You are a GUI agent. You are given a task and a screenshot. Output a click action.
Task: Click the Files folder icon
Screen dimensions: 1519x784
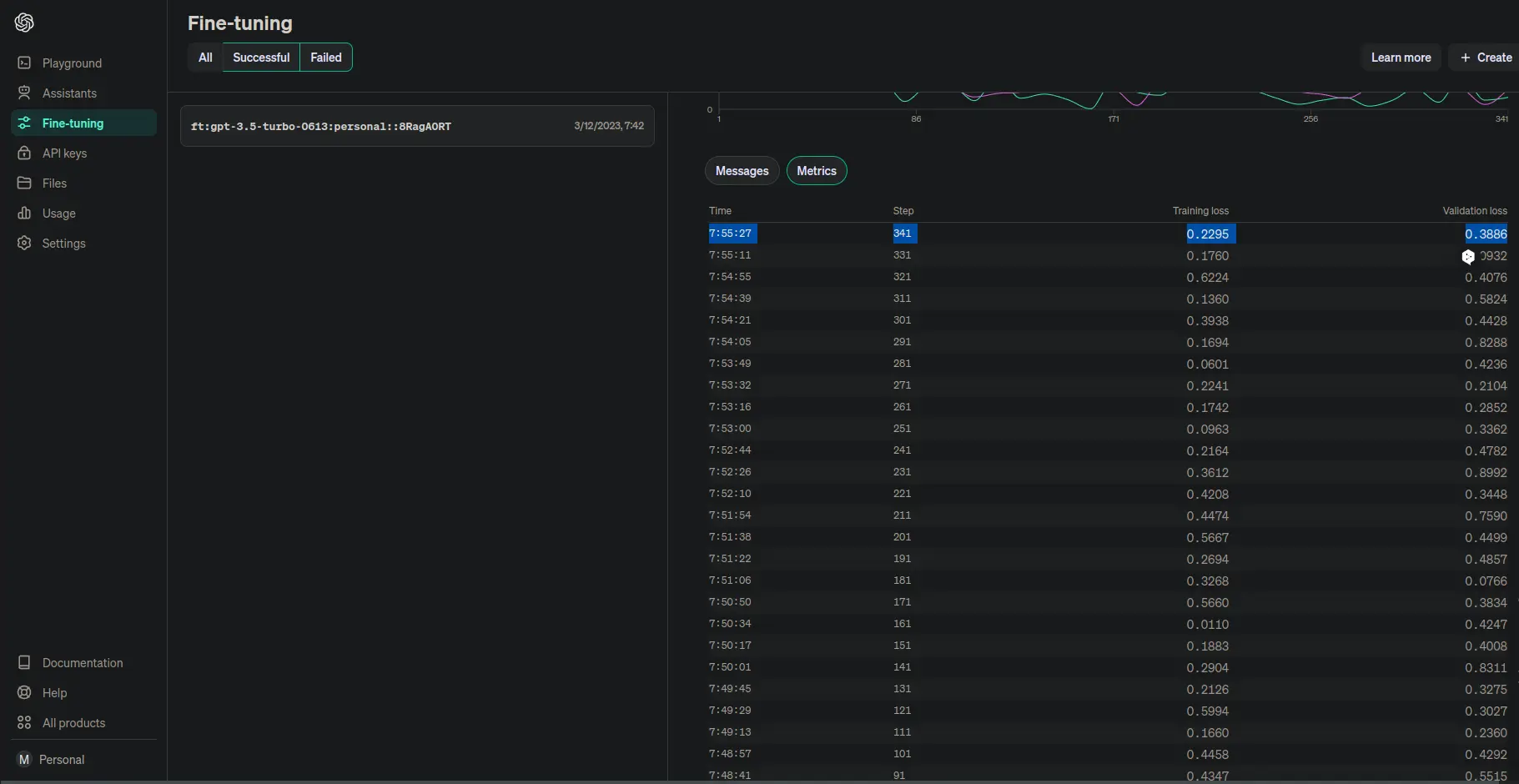point(24,183)
